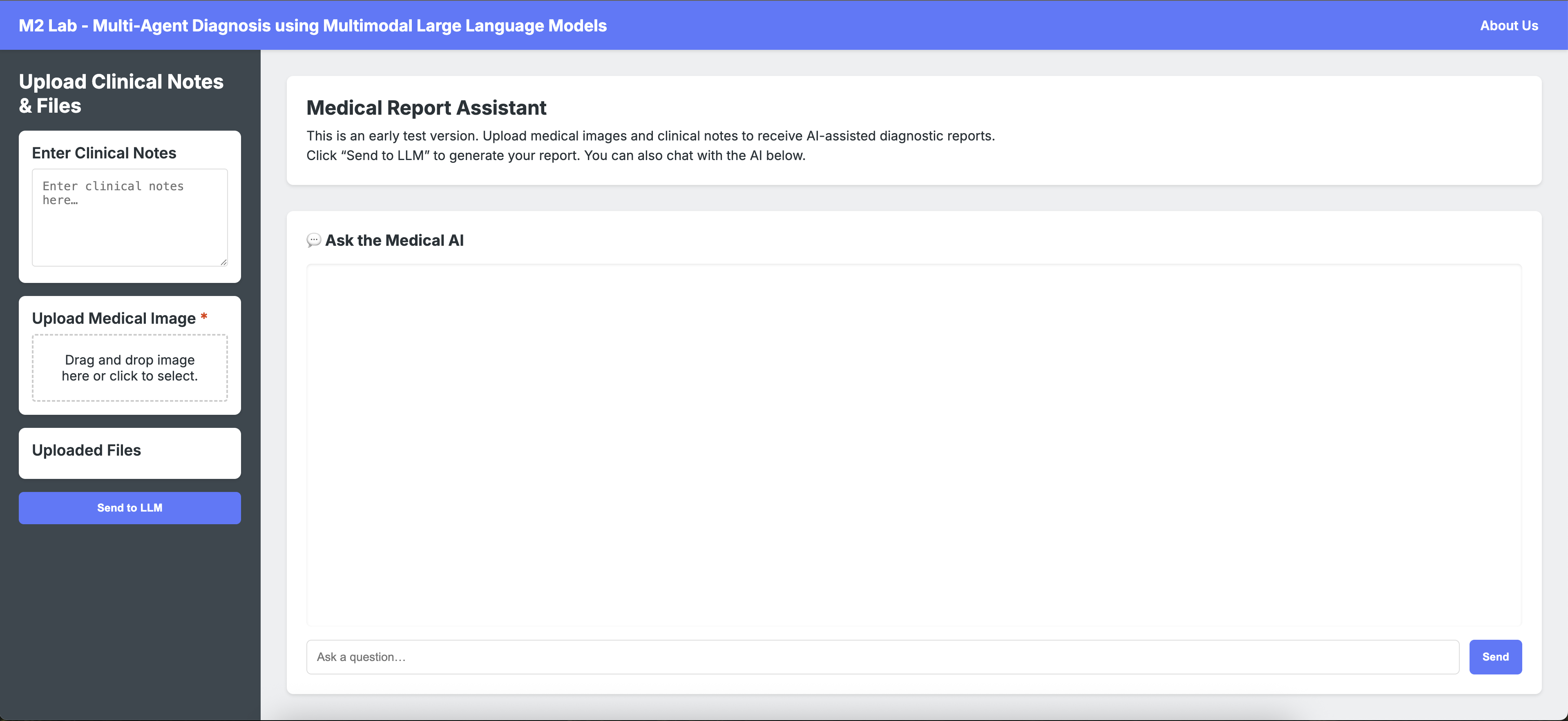This screenshot has width=1568, height=721.
Task: Click the speech bubble chat icon
Action: pos(313,240)
